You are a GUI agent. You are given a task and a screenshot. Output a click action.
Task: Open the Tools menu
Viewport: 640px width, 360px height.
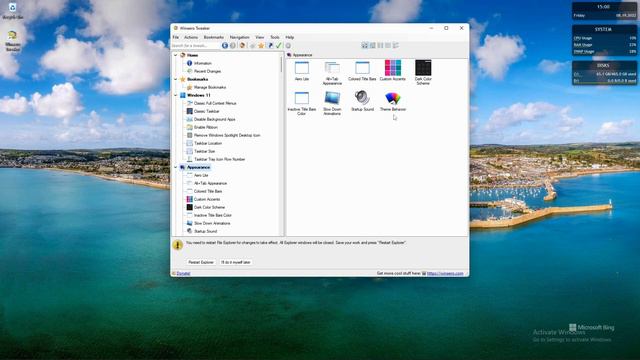point(275,37)
